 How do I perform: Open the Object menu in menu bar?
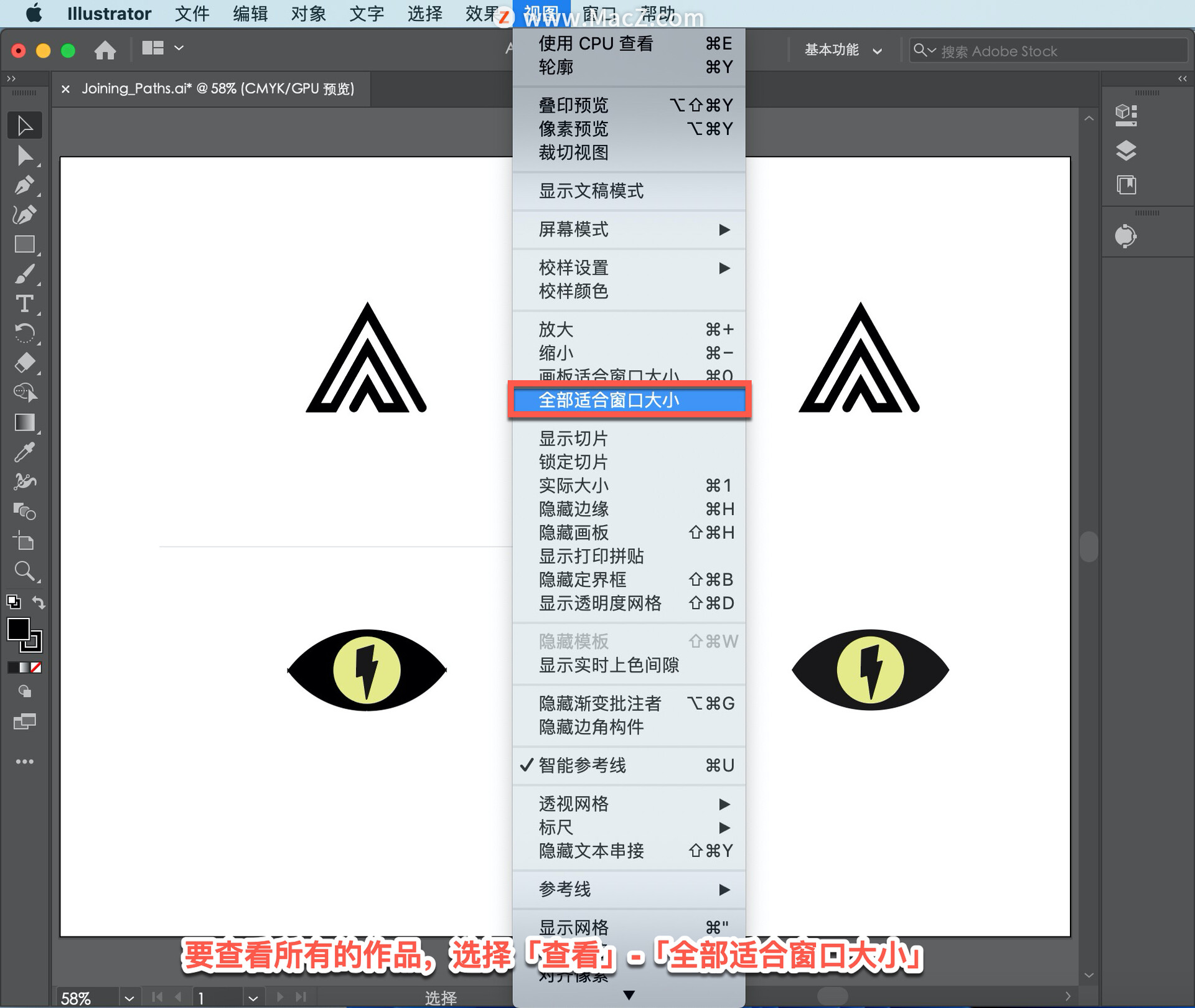[308, 14]
